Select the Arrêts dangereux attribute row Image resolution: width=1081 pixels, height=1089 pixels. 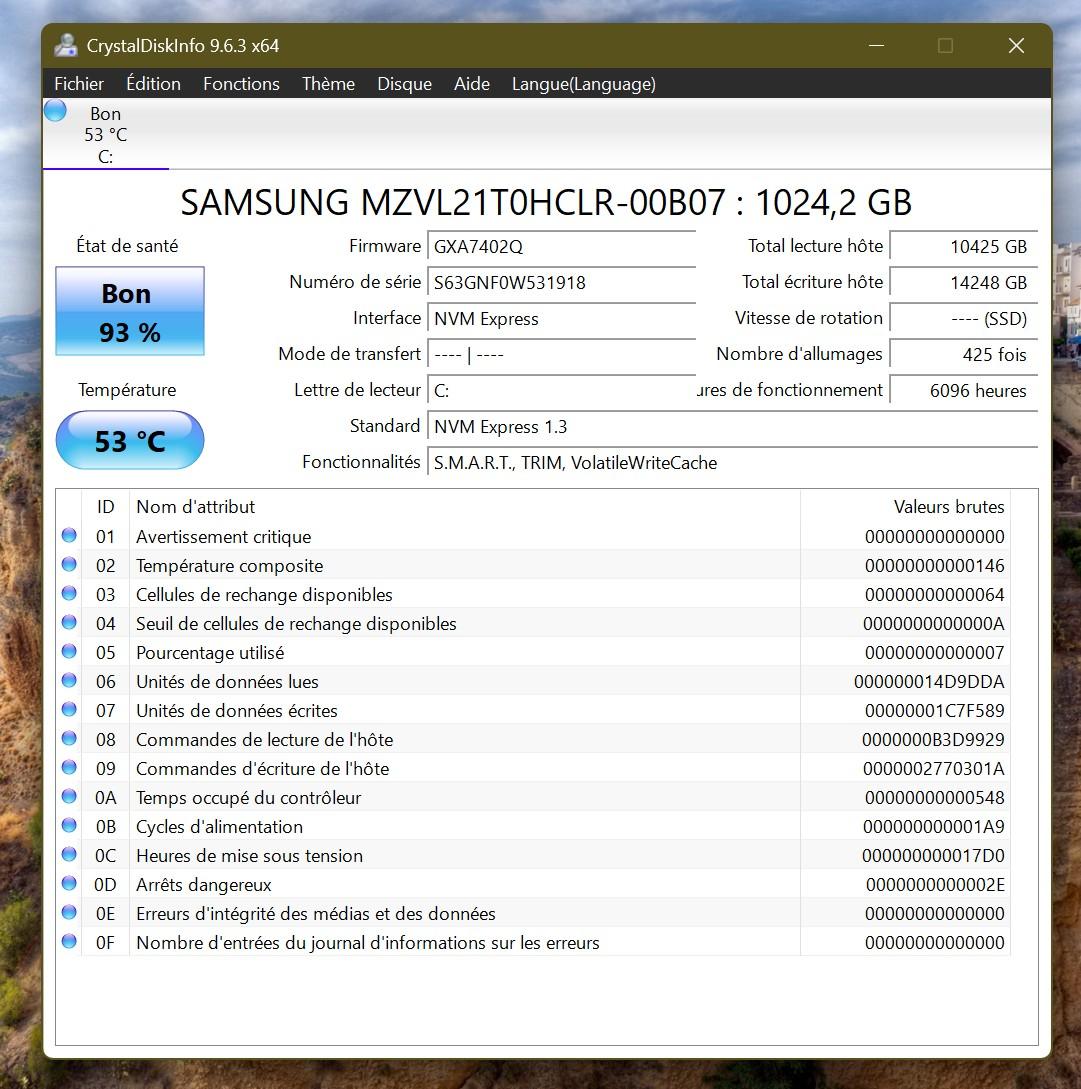(x=533, y=885)
